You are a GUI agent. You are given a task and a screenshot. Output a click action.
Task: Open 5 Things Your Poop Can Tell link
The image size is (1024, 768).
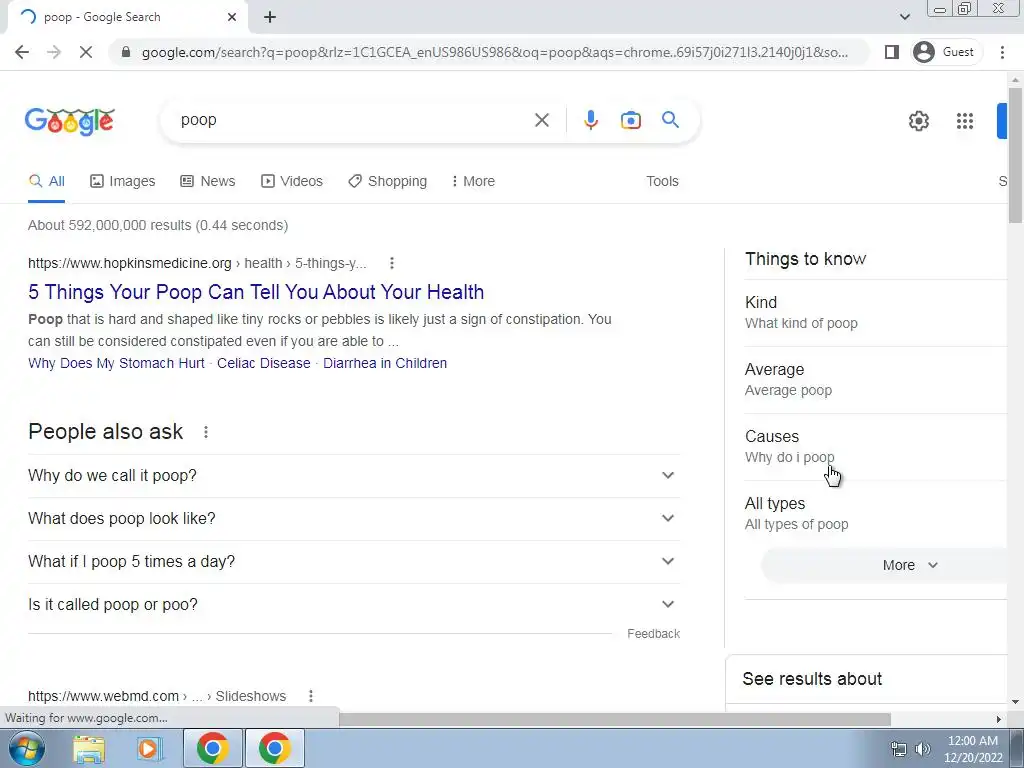click(x=256, y=292)
